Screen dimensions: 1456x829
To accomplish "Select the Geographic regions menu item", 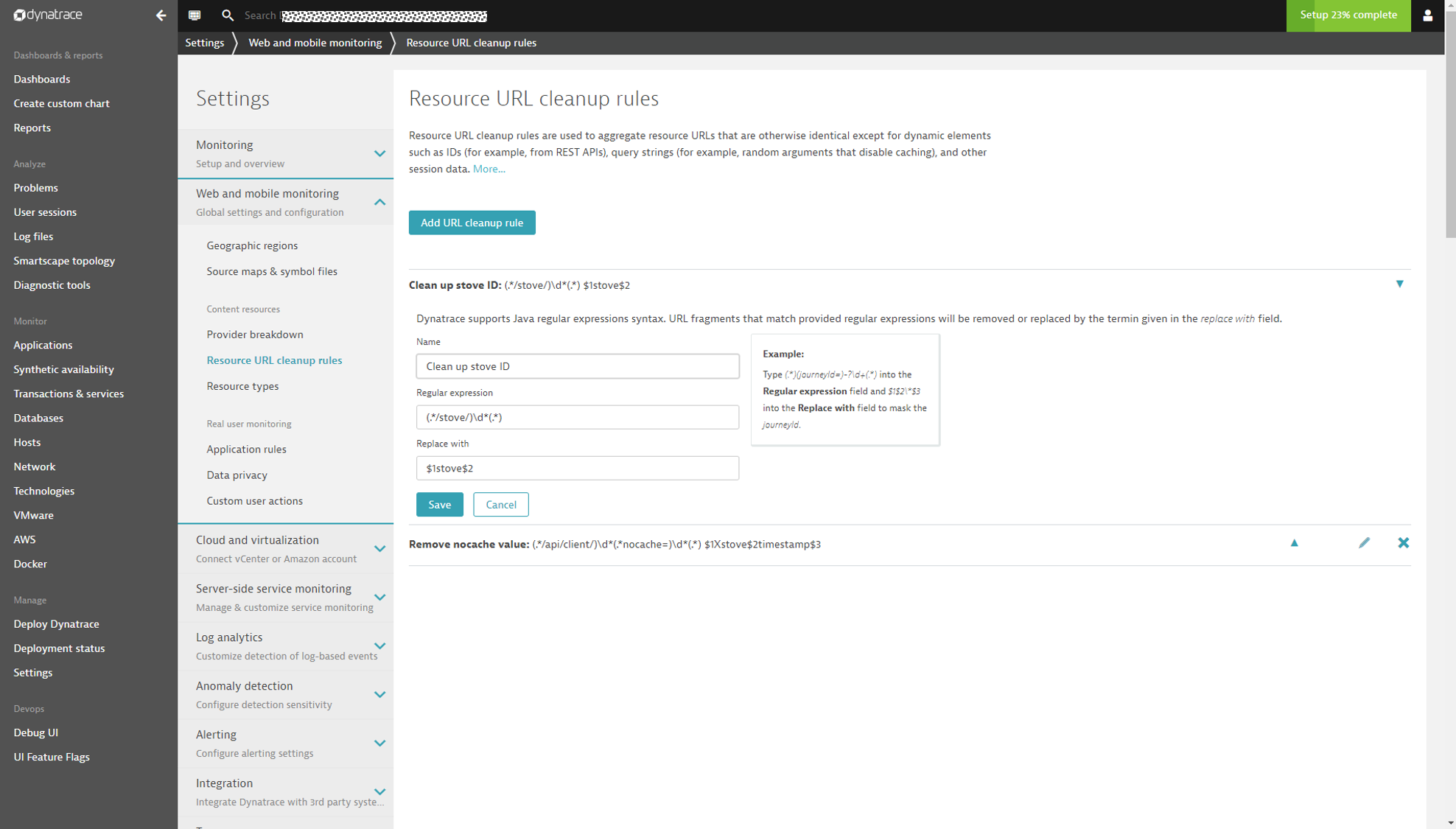I will coord(253,245).
